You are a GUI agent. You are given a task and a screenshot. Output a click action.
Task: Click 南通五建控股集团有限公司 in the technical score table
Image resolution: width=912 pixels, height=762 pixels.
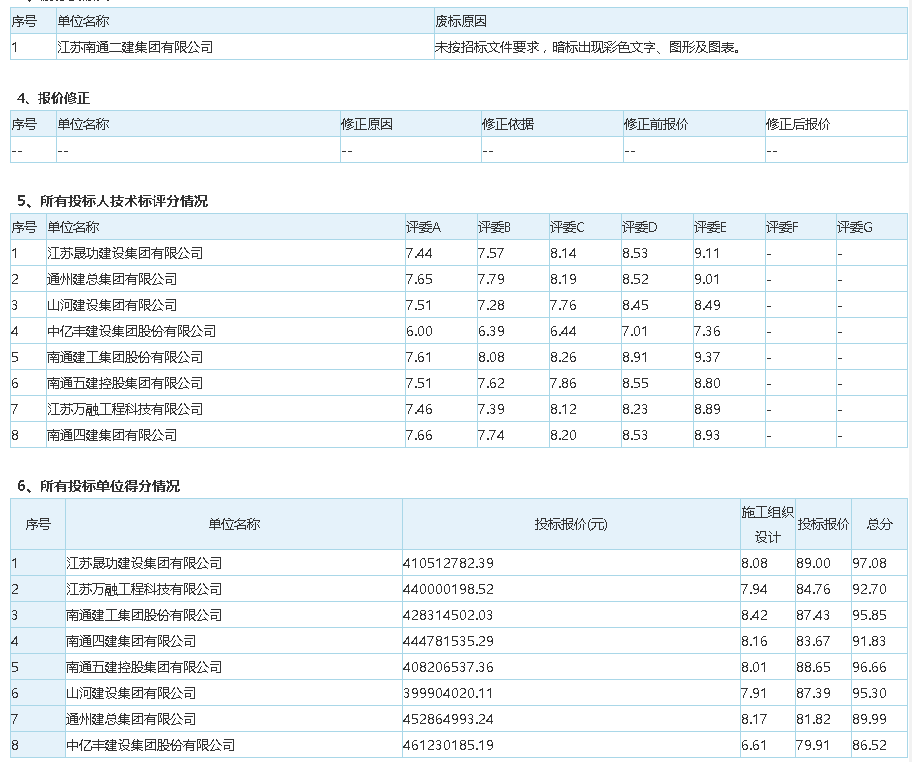125,383
